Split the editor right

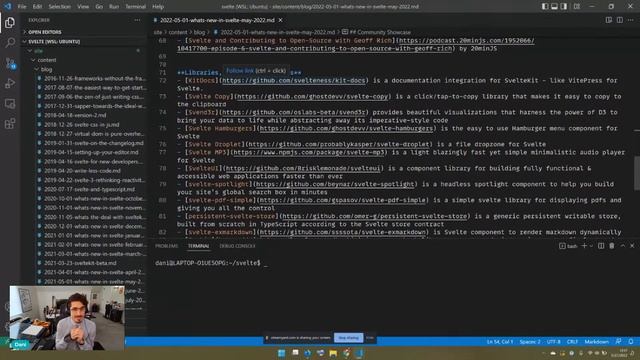620,20
